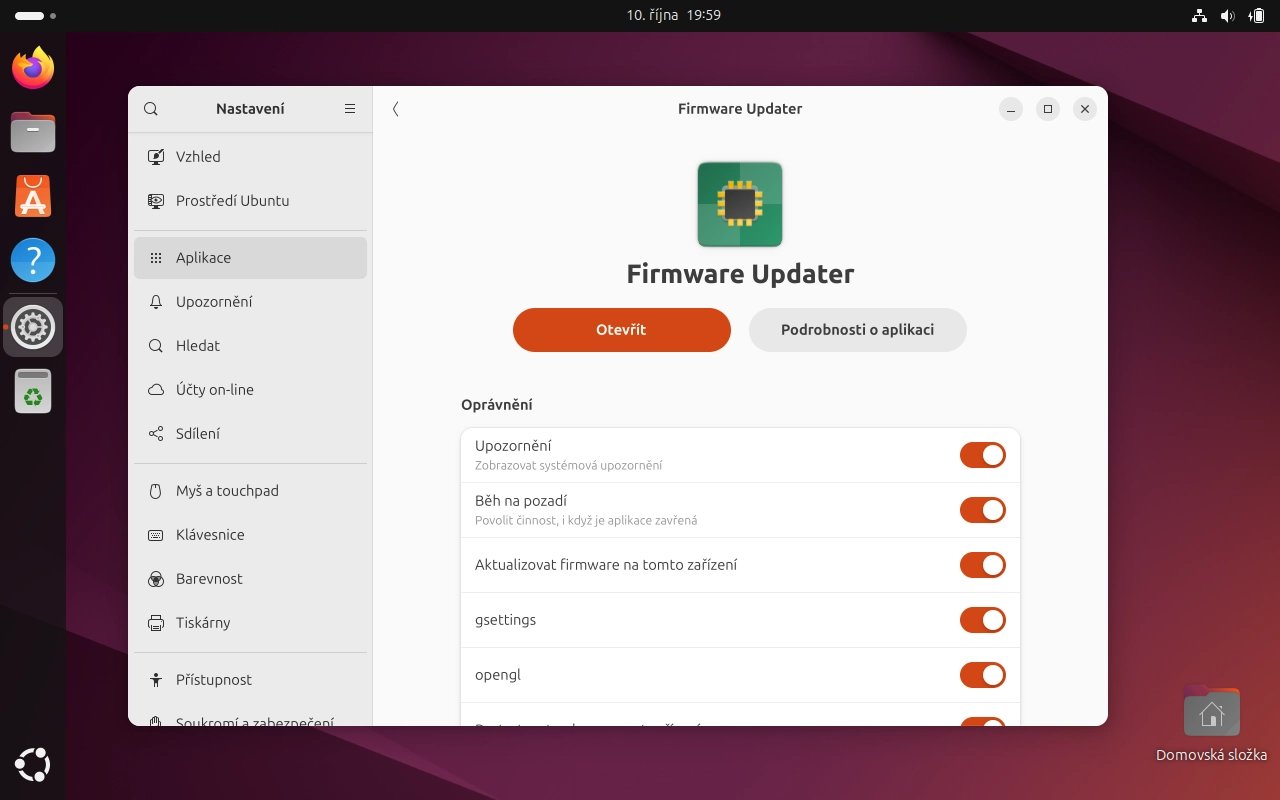Viewport: 1280px width, 800px height.
Task: Toggle the gsettings permission switch
Action: coord(982,620)
